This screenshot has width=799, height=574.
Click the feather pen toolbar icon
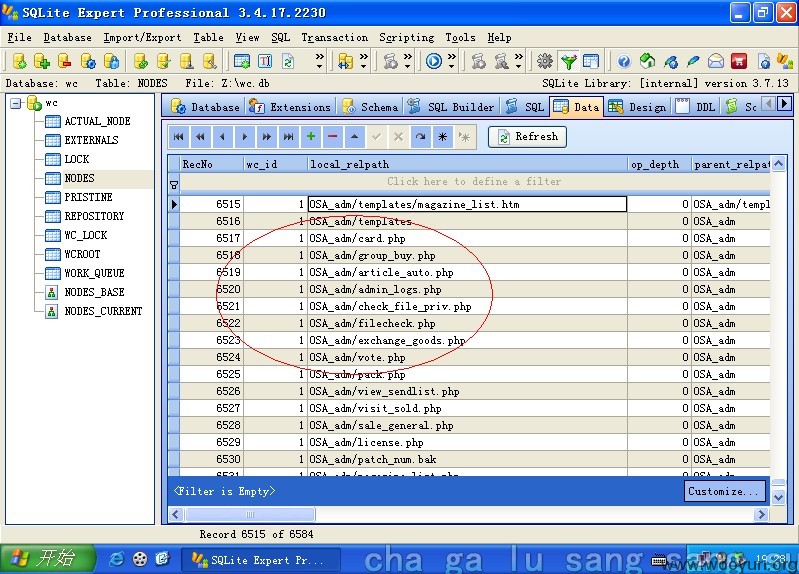tap(693, 61)
